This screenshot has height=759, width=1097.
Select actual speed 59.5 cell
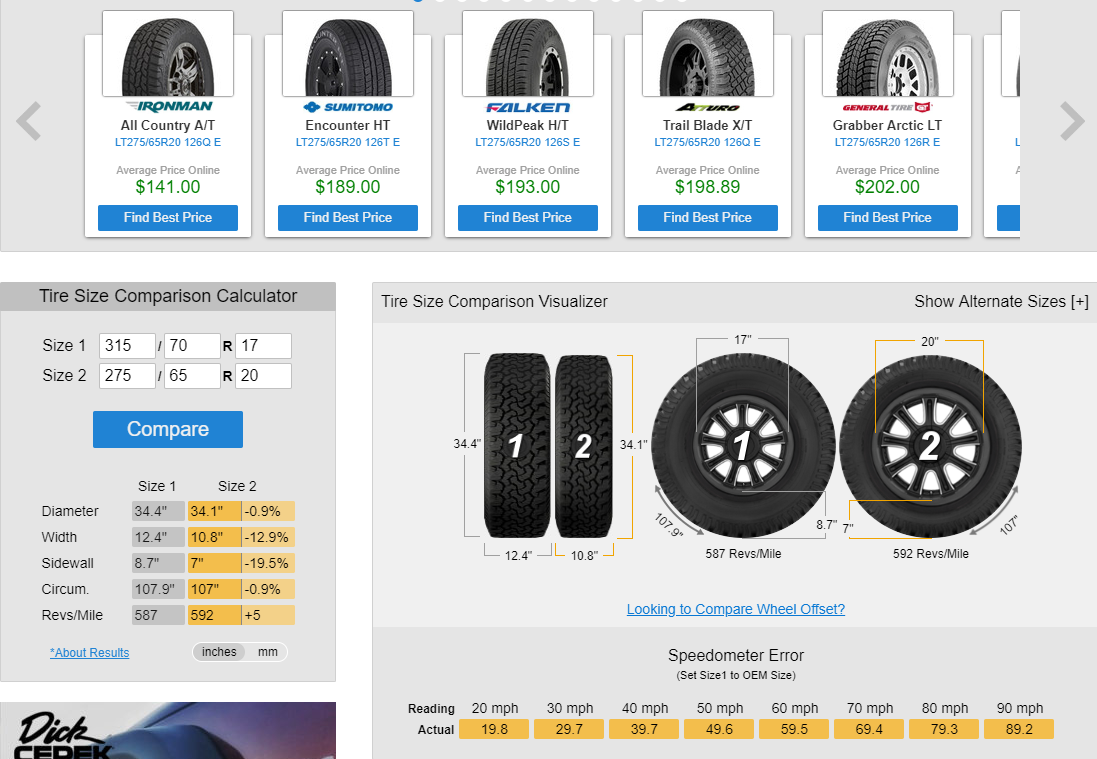793,730
